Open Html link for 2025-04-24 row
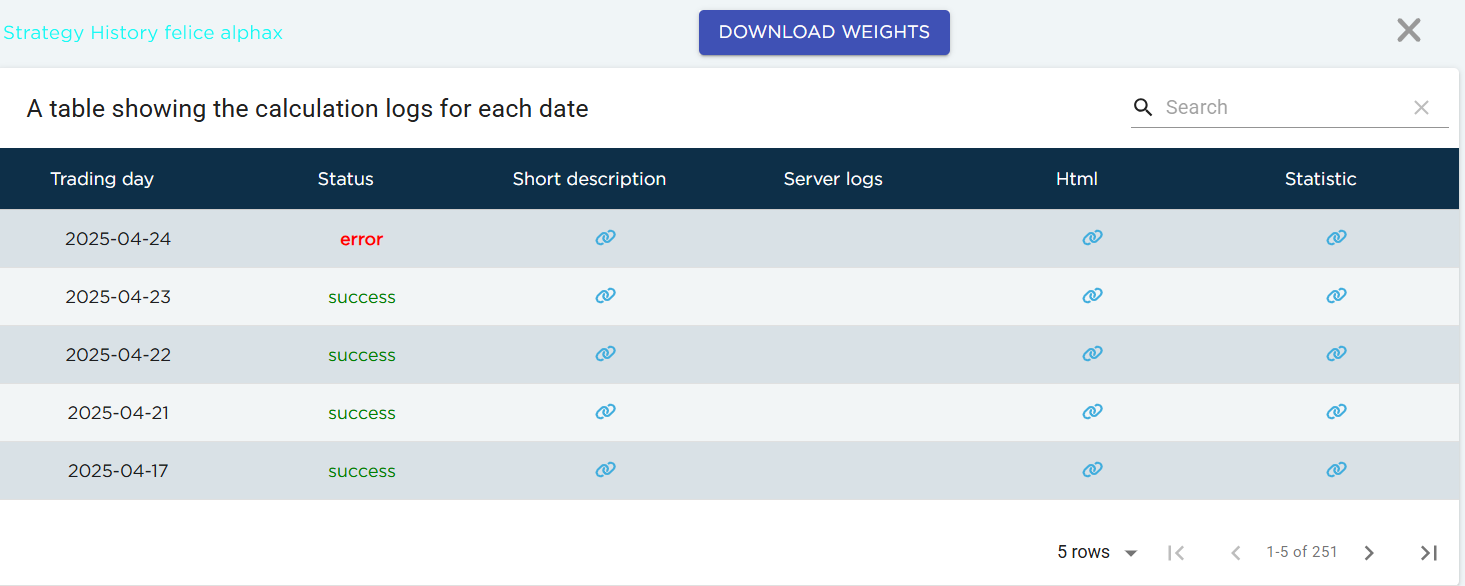This screenshot has width=1465, height=586. (1092, 238)
